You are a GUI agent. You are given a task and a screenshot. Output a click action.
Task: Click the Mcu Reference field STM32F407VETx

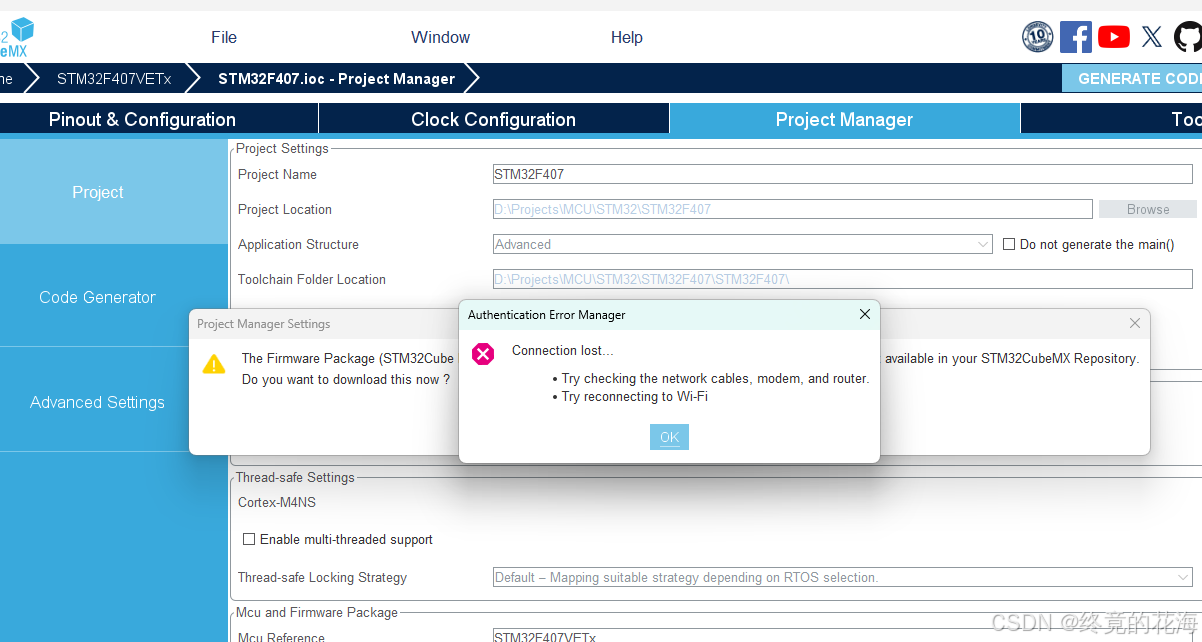(842, 636)
